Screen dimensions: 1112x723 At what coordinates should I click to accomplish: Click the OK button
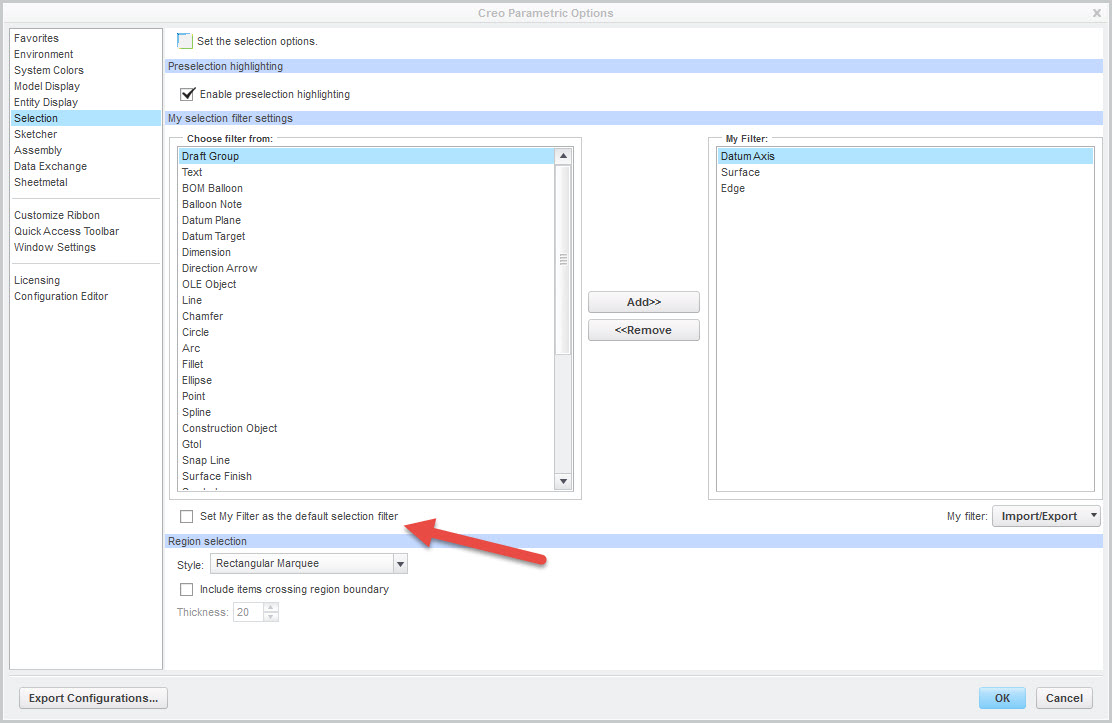1002,698
